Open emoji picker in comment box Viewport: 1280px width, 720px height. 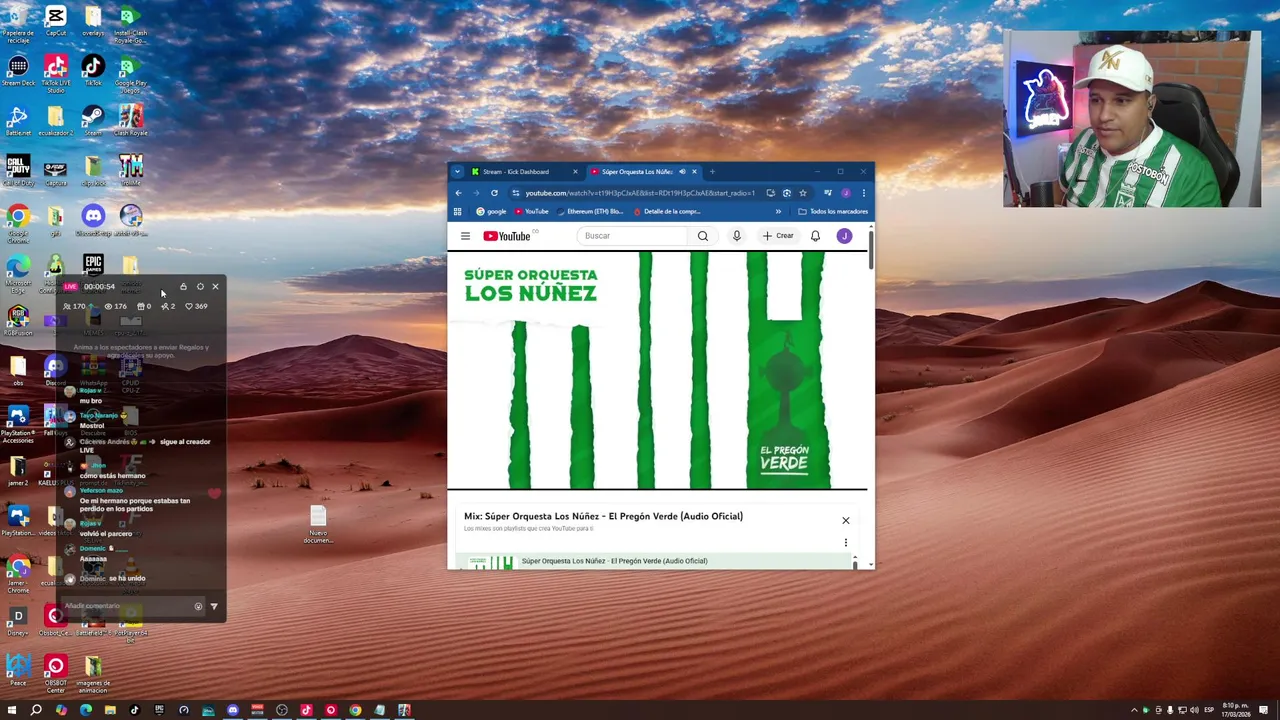(x=198, y=606)
